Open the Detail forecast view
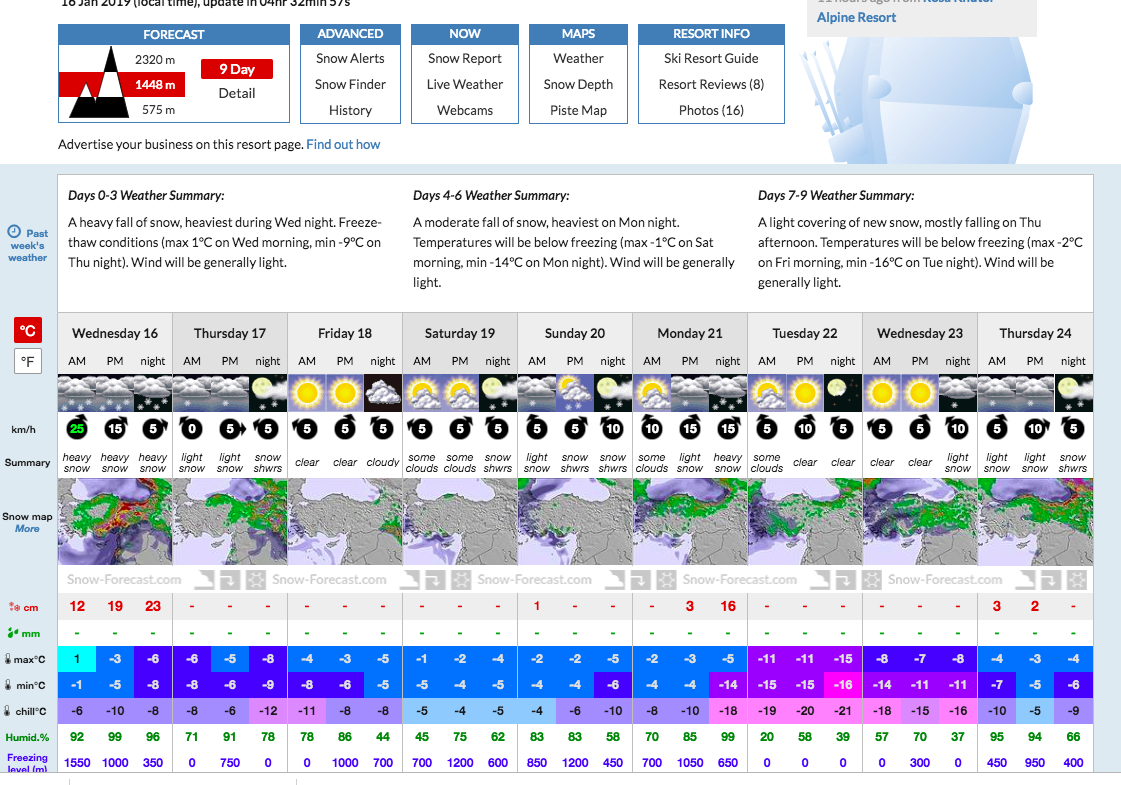The image size is (1121, 785). pyautogui.click(x=237, y=93)
